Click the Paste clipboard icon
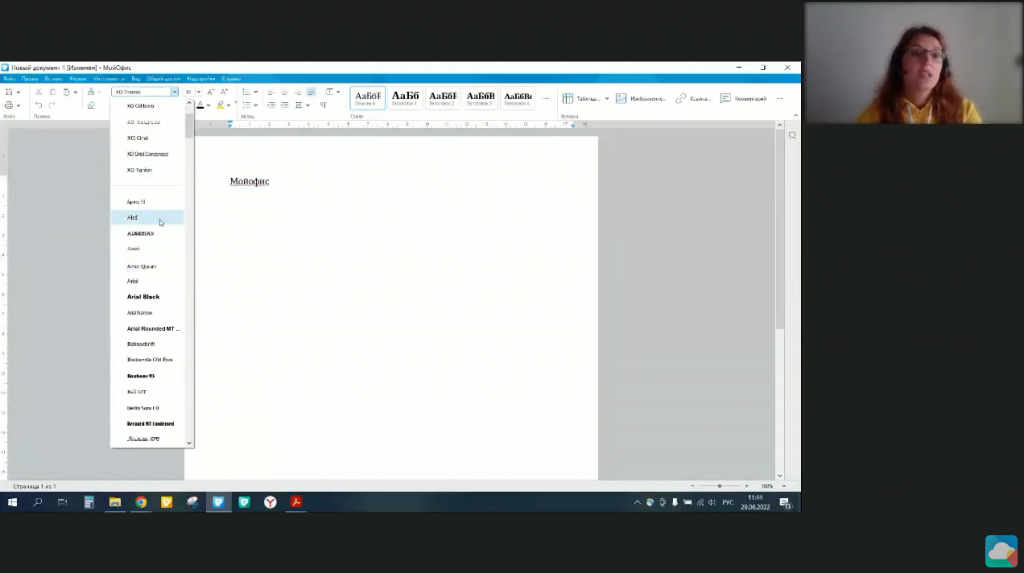 tap(66, 92)
